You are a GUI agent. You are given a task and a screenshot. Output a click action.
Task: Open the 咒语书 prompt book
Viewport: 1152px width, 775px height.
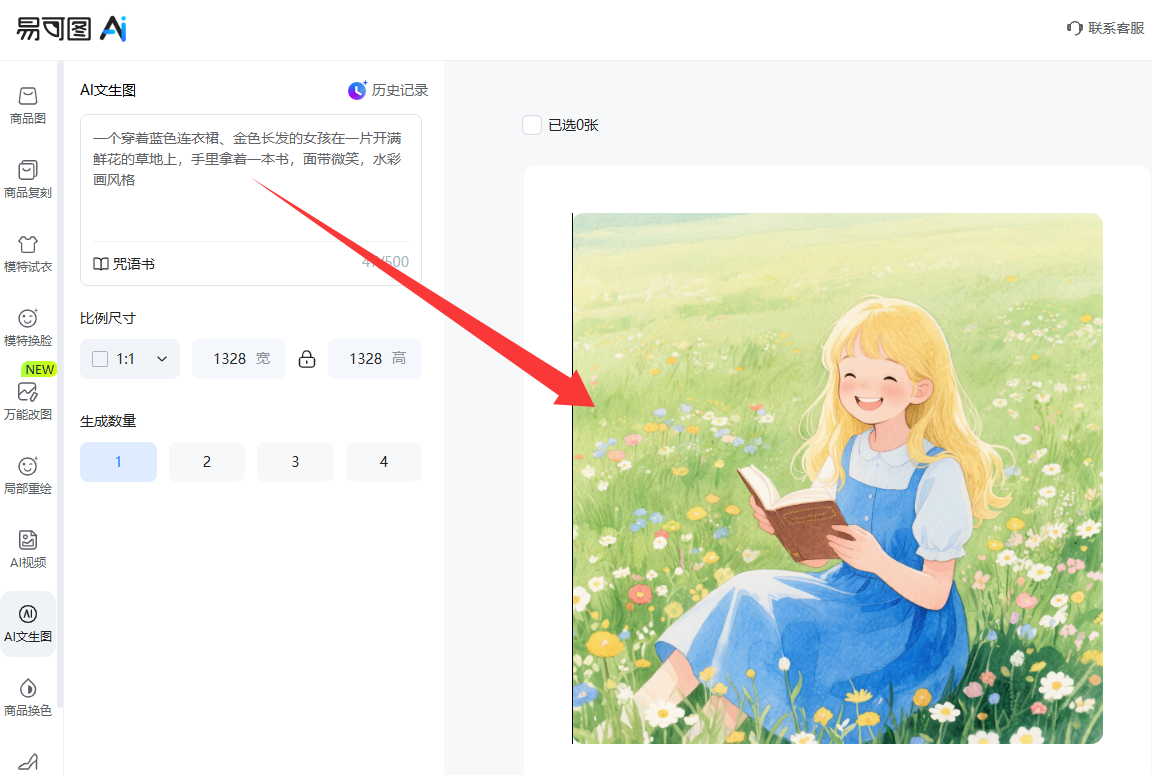123,264
